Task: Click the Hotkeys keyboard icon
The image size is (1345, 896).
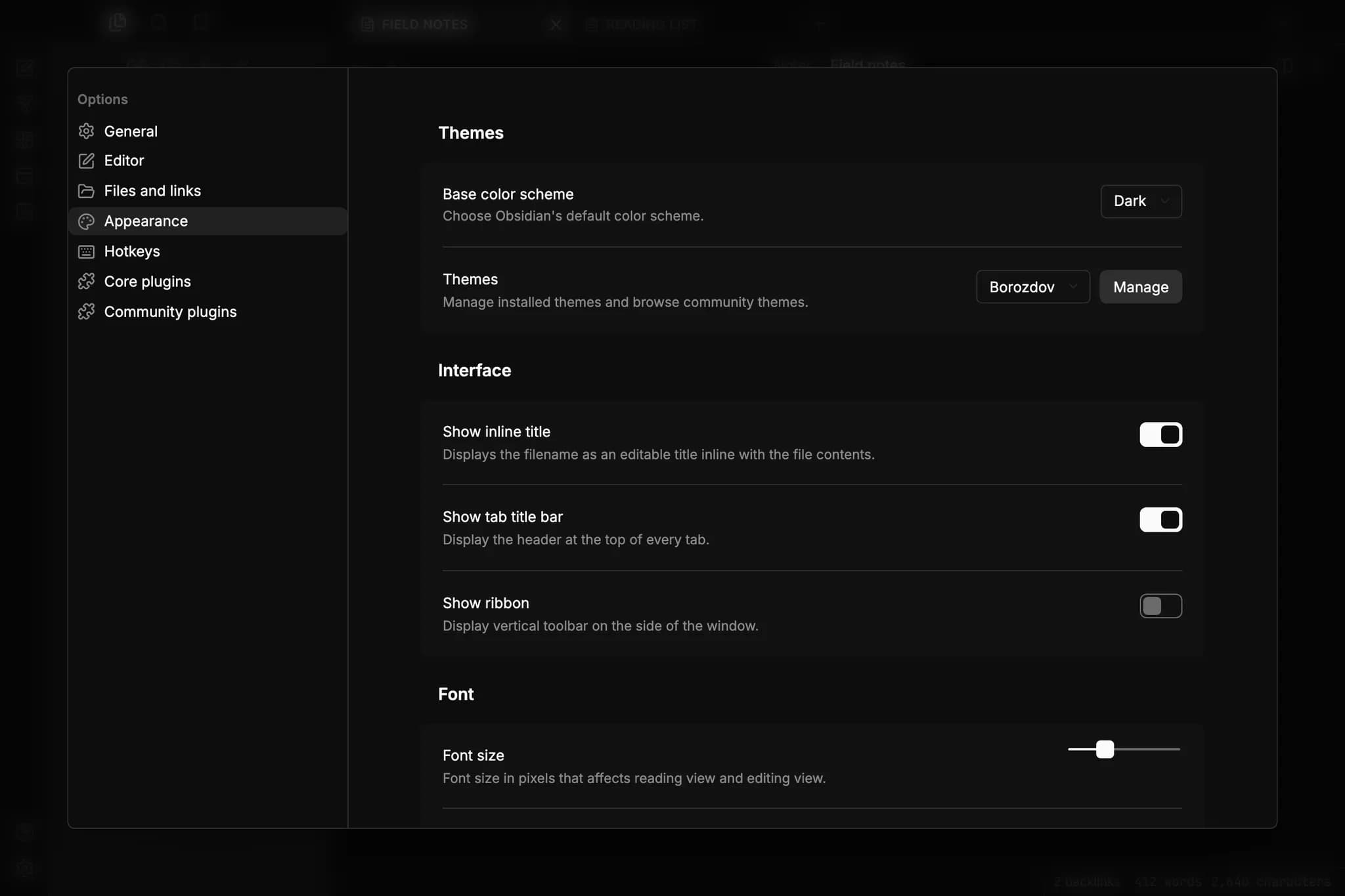Action: [86, 251]
